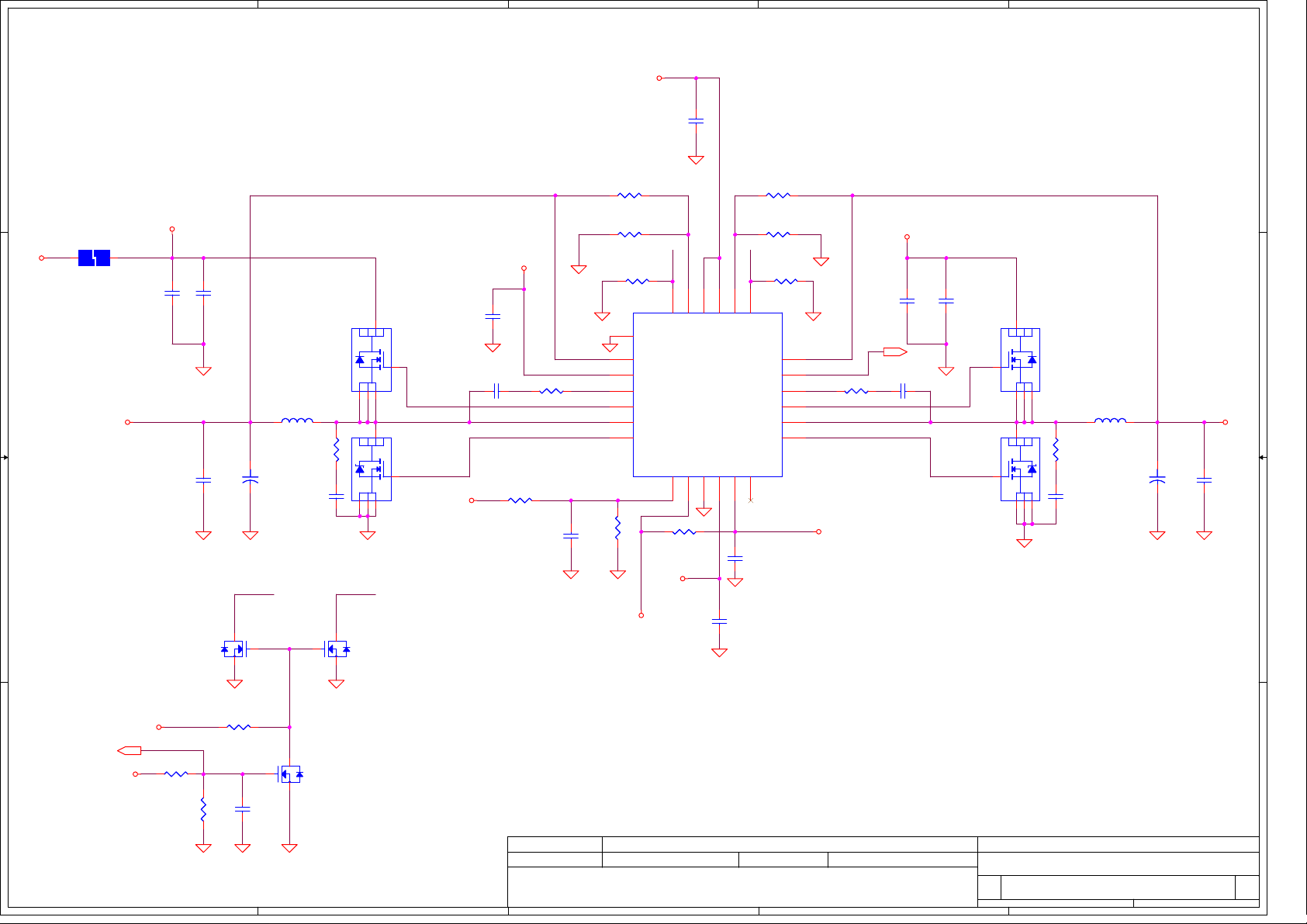Select the upper-right power MOSFET symbol
The image size is (1307, 924).
tap(1020, 359)
